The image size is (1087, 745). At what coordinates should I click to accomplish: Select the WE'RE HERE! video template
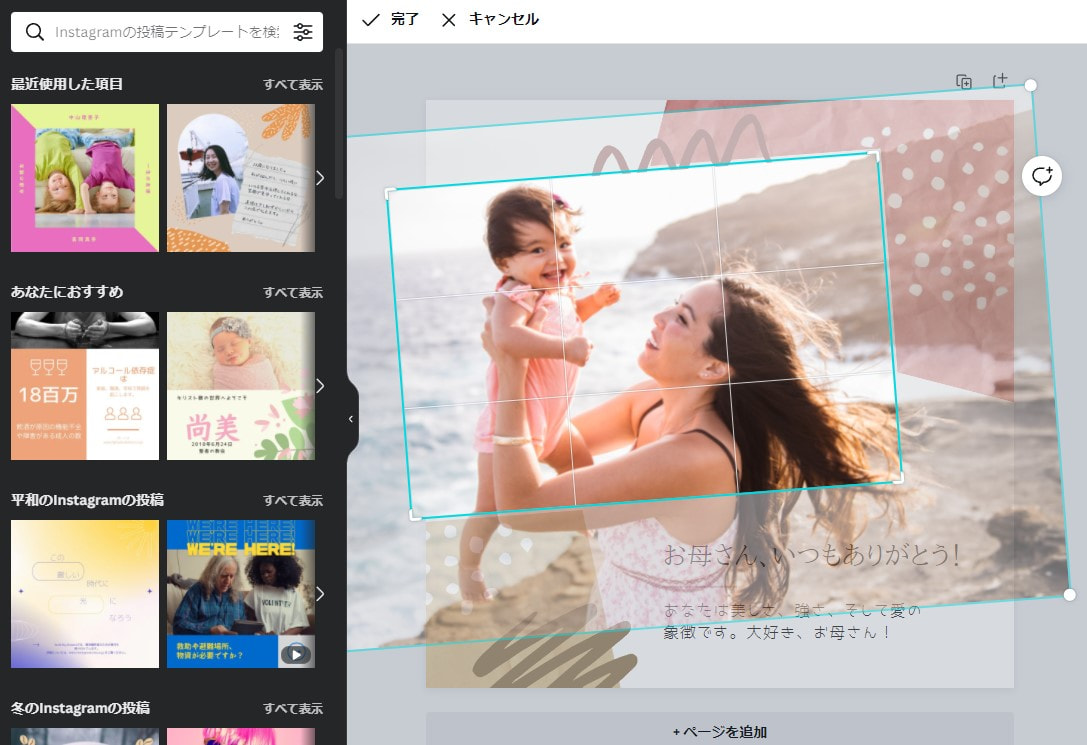click(x=241, y=594)
